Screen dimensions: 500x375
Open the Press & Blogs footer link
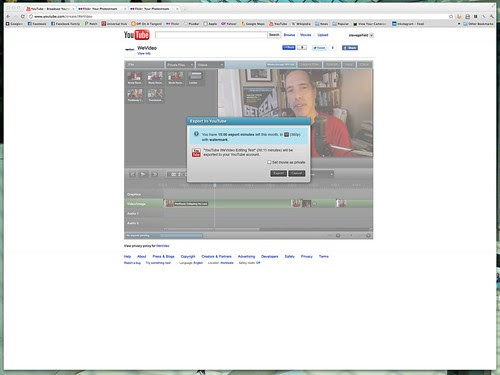163,256
